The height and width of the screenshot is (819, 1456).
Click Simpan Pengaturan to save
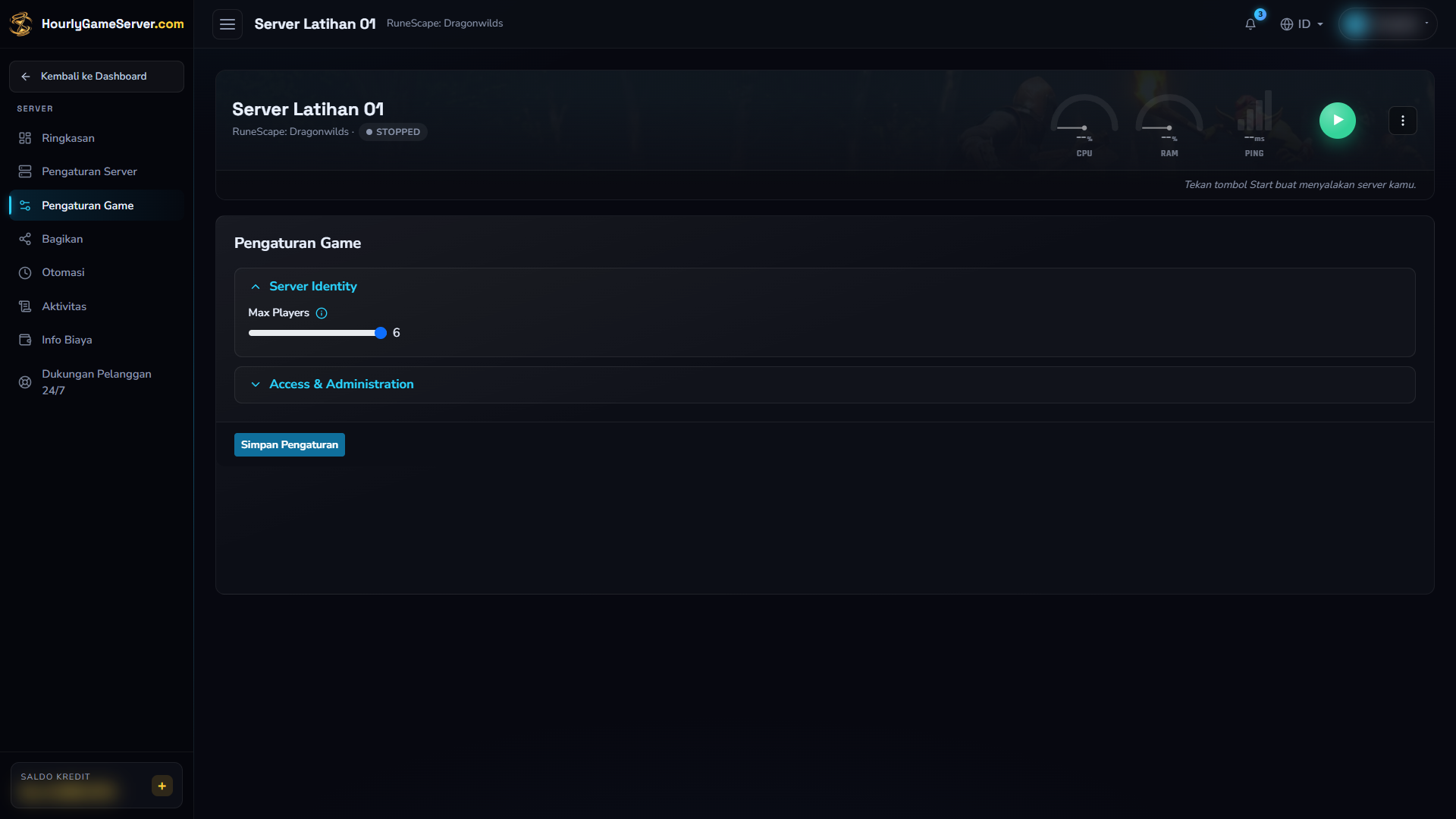pos(290,445)
